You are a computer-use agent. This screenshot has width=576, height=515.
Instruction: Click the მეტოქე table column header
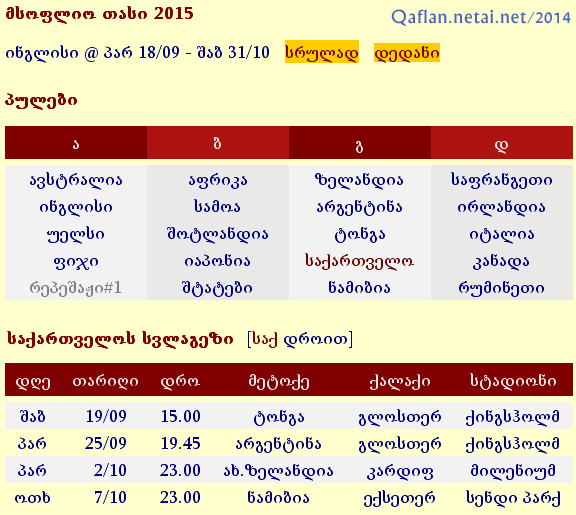tap(278, 381)
